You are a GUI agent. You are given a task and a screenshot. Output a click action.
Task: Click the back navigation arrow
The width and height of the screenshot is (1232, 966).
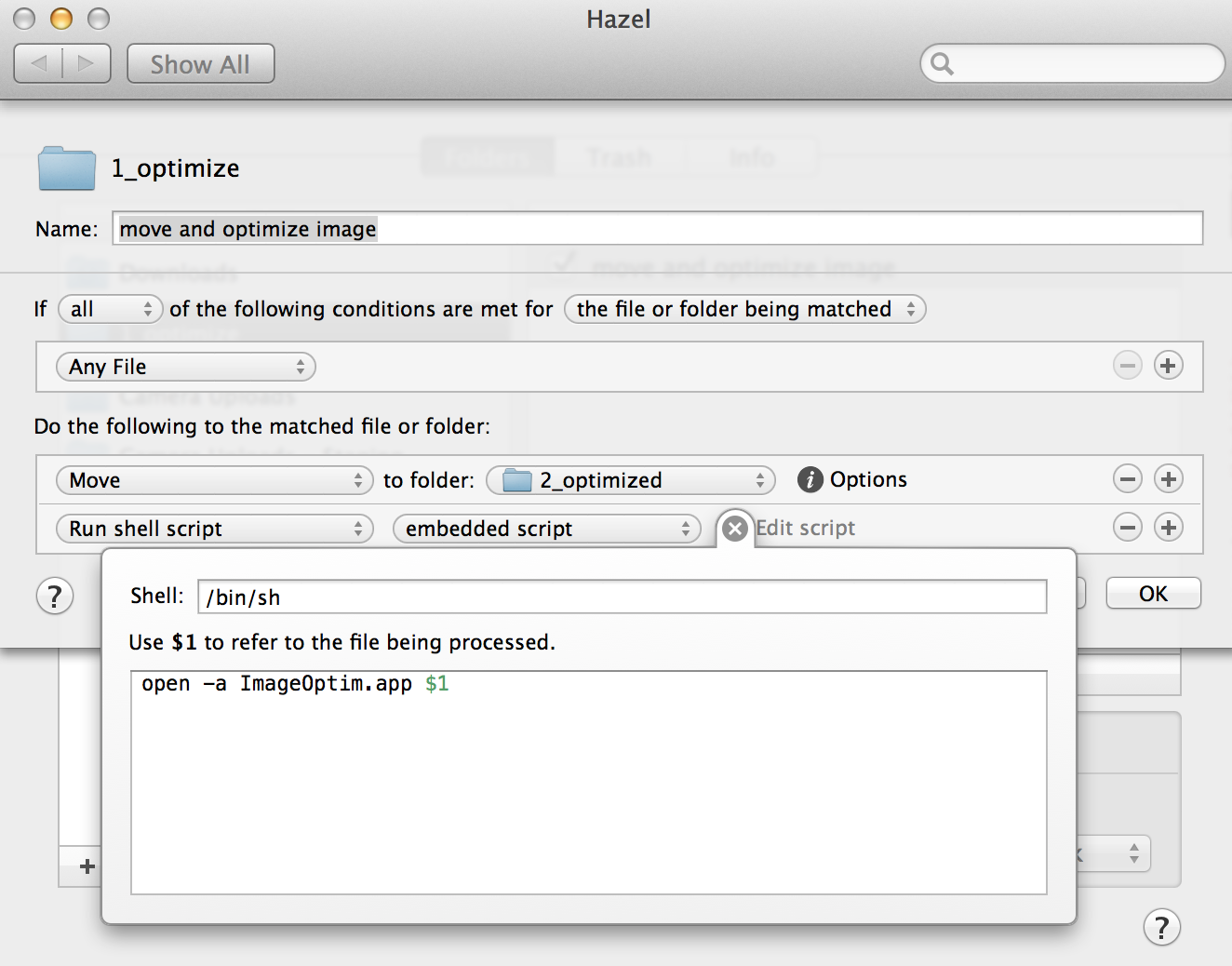coord(39,62)
